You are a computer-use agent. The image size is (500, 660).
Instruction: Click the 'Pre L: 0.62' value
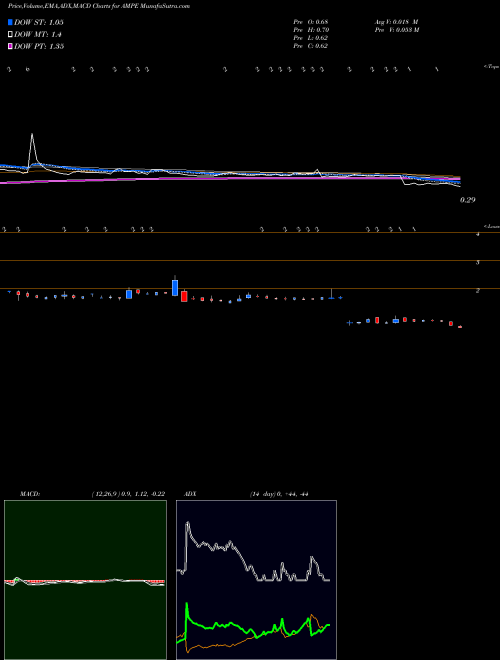311,38
